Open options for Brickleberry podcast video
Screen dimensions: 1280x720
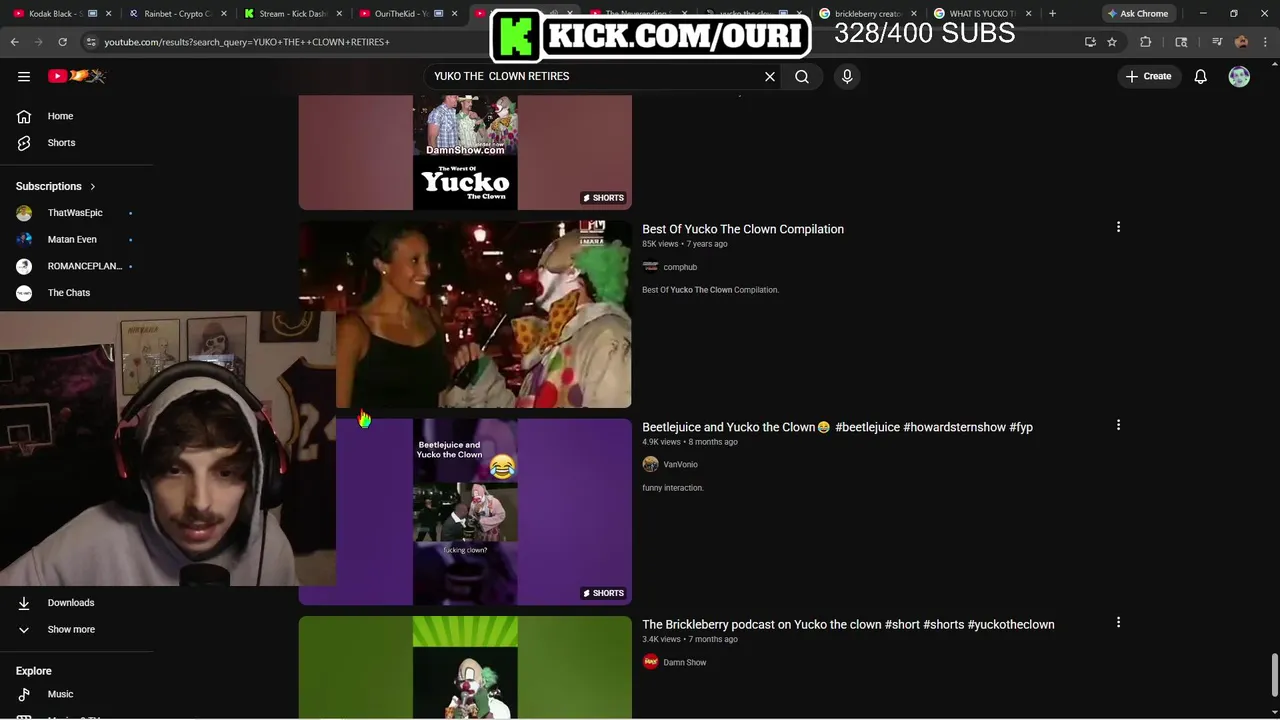click(1118, 622)
